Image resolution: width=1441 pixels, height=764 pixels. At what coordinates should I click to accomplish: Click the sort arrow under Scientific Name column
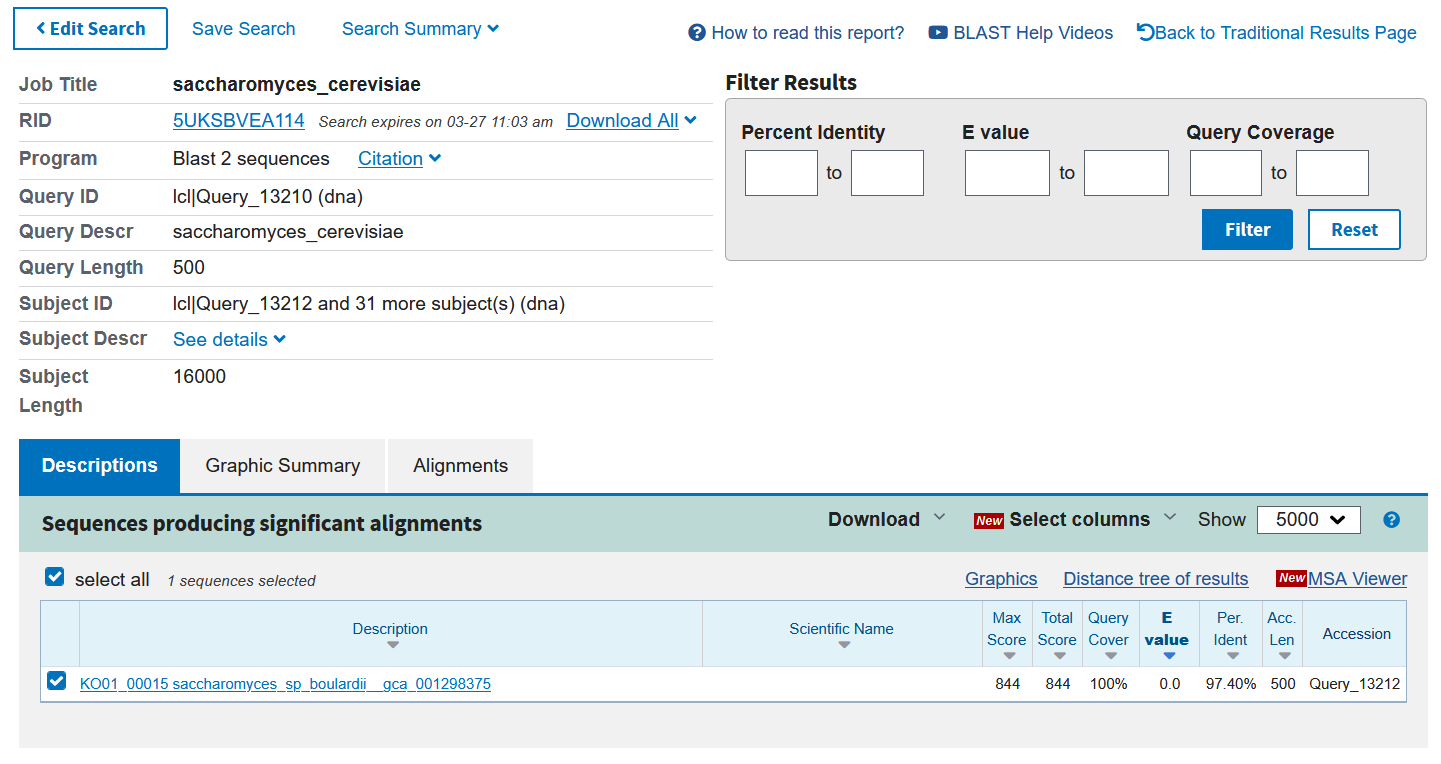click(844, 645)
